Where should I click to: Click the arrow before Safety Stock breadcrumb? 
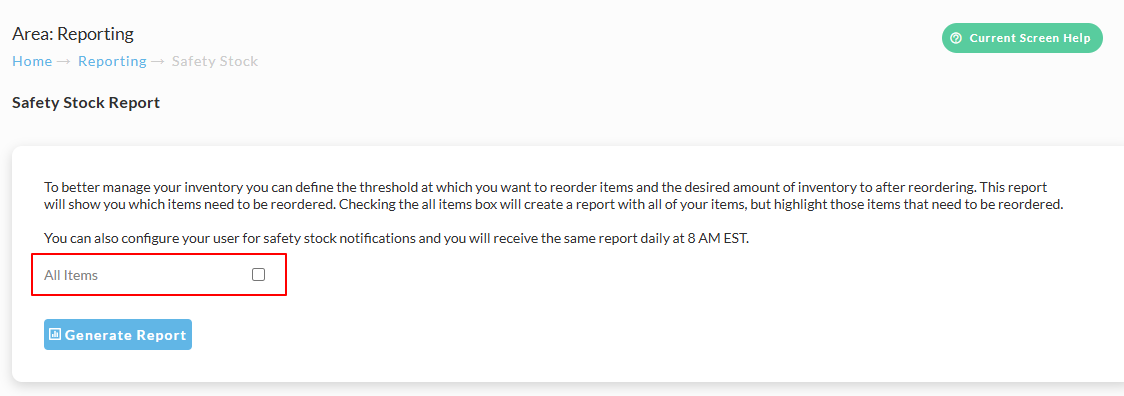point(158,62)
